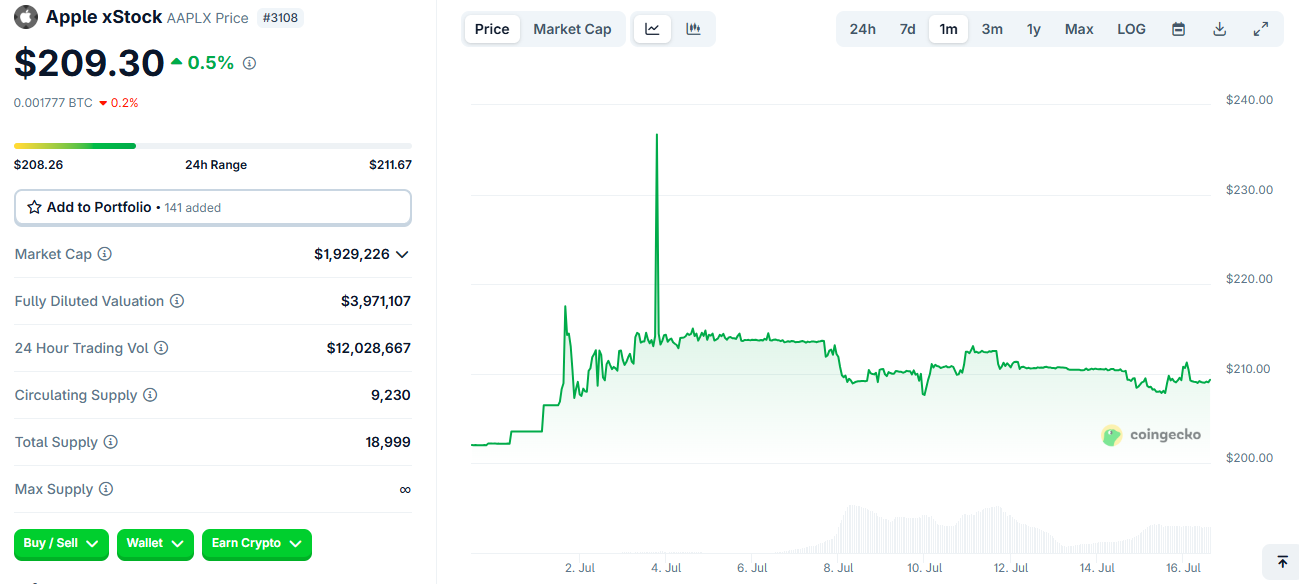Download chart data icon
The height and width of the screenshot is (584, 1299).
click(1219, 29)
